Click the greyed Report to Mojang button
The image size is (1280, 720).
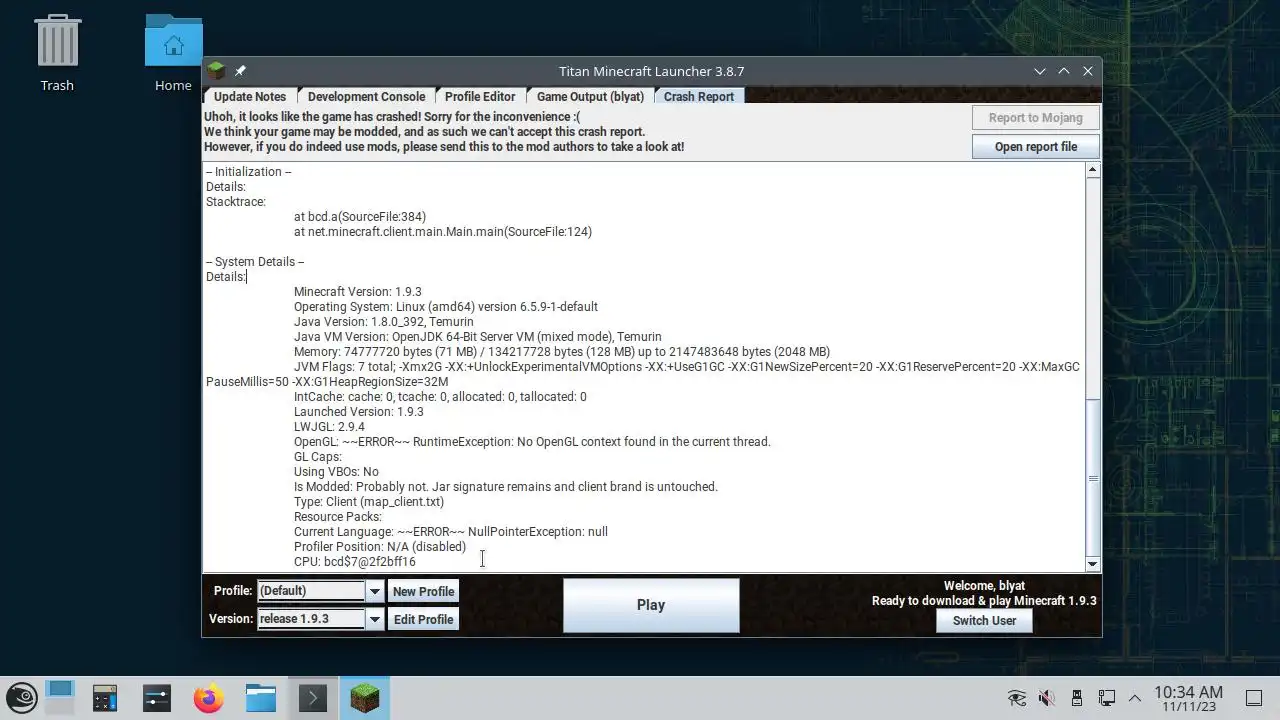point(1036,117)
